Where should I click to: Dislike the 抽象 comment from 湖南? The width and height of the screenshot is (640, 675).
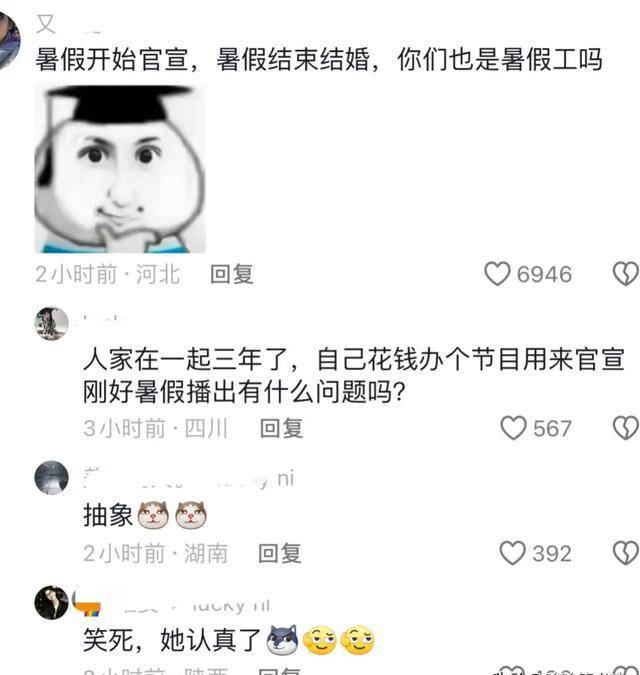(x=625, y=553)
